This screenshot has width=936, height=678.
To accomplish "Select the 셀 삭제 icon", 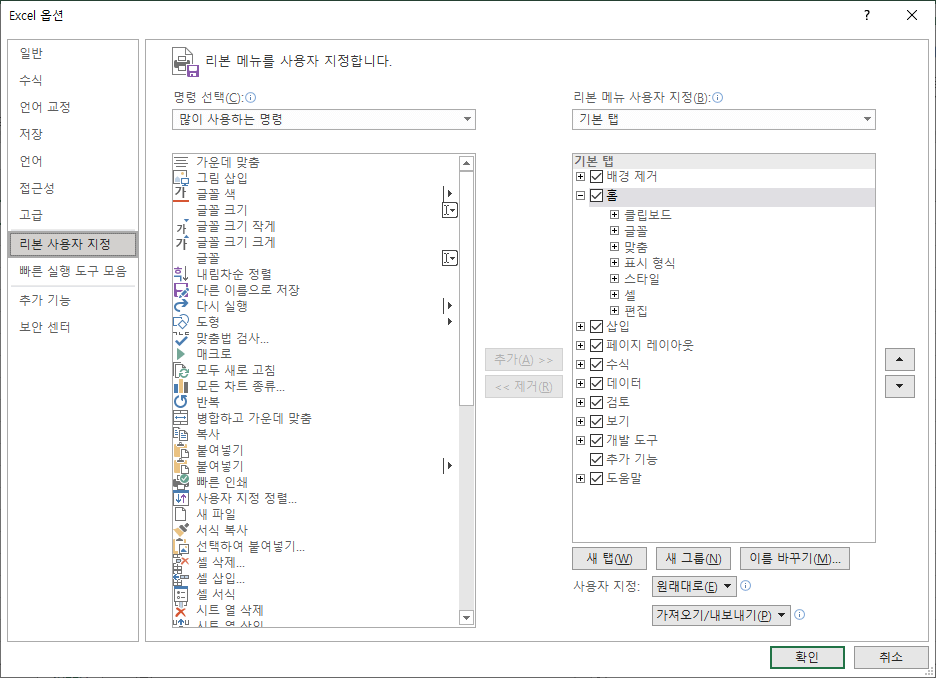I will 181,562.
